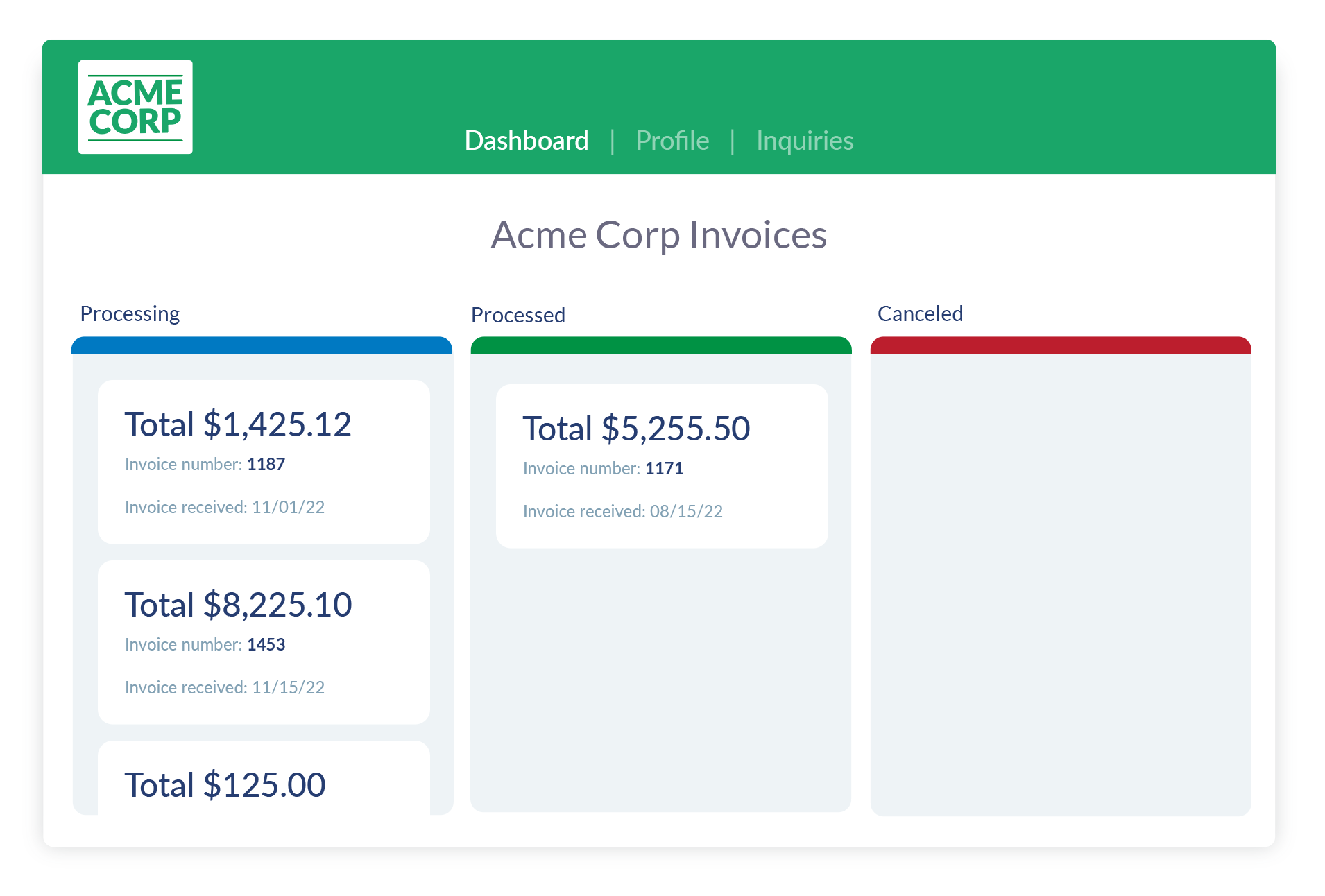This screenshot has height=896, width=1325.
Task: Click invoice number 1187
Action: point(266,465)
